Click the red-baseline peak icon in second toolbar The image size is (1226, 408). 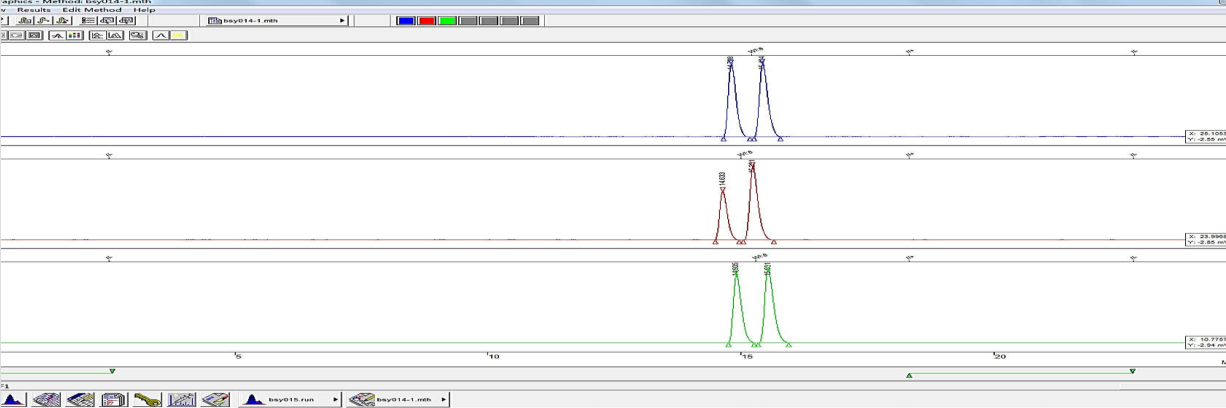(58, 35)
